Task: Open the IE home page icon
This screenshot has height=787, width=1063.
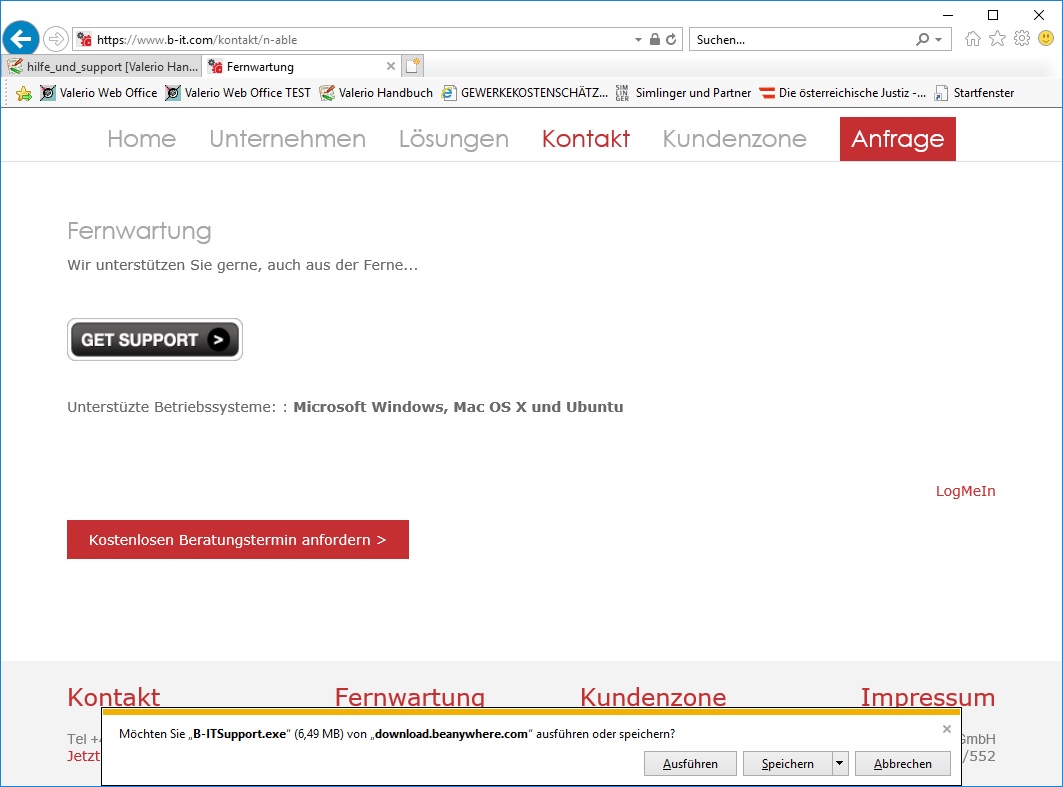Action: [x=973, y=39]
